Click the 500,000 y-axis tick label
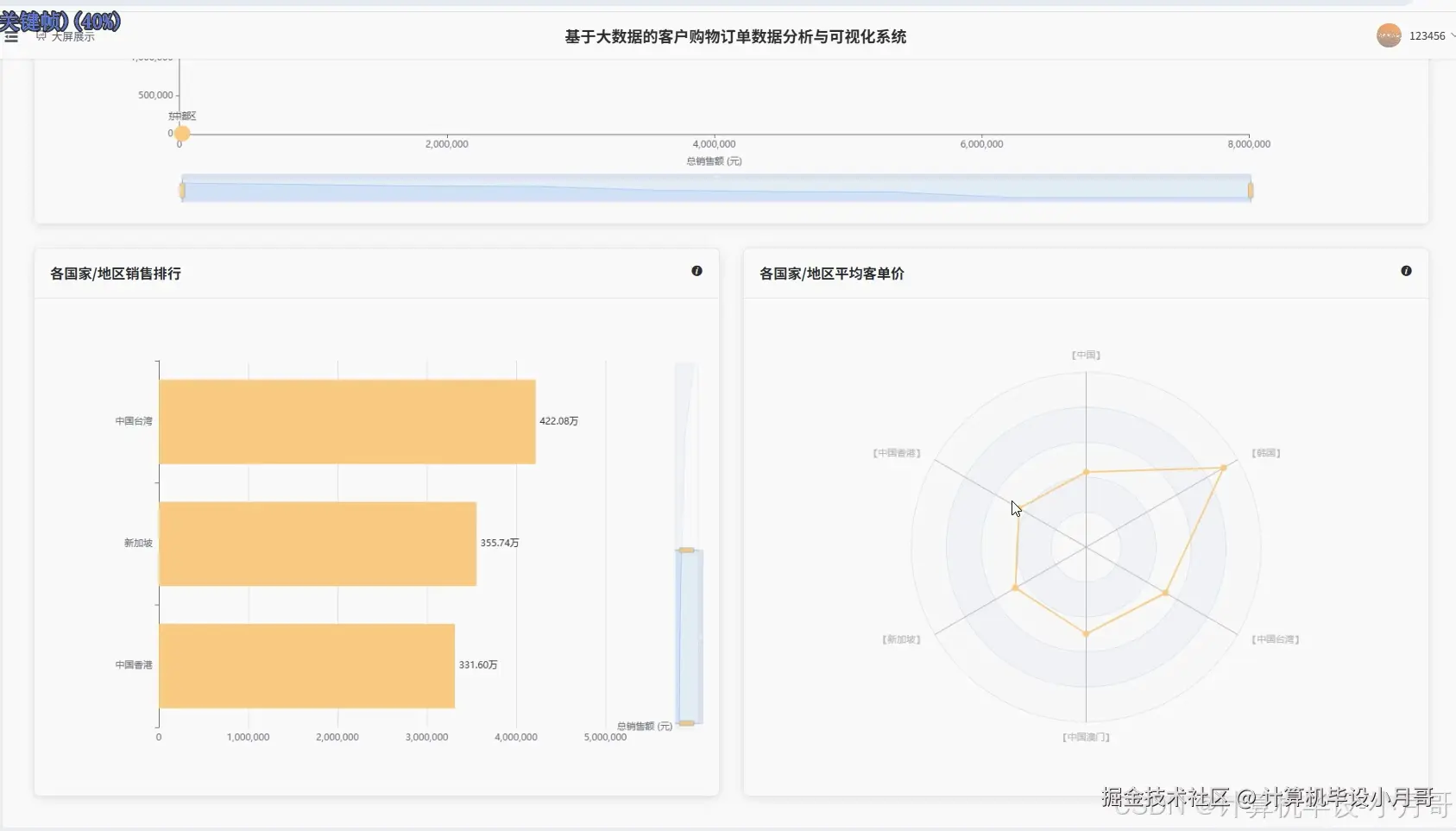 coord(155,95)
